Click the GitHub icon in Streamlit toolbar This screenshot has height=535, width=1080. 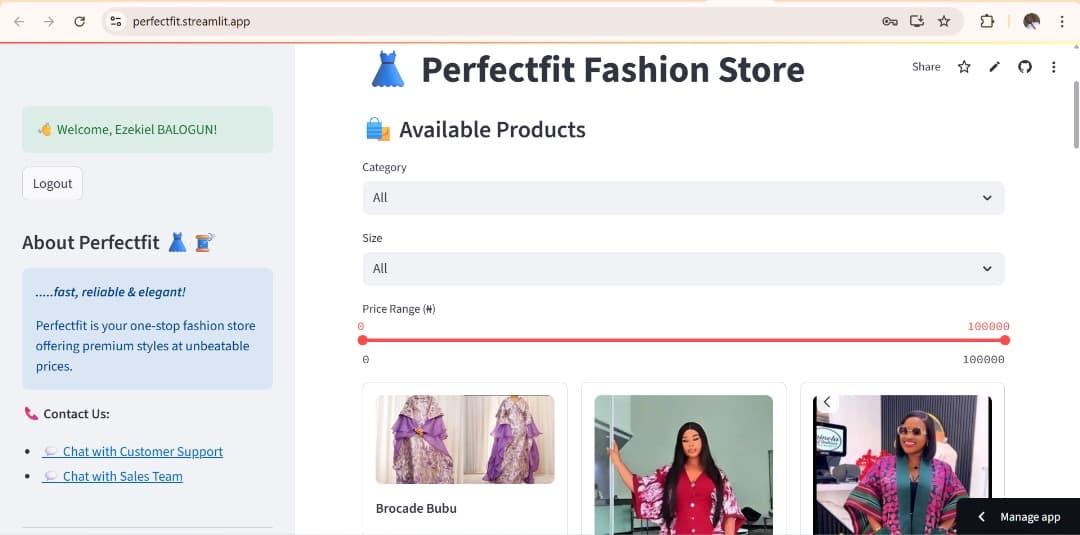pos(1024,67)
